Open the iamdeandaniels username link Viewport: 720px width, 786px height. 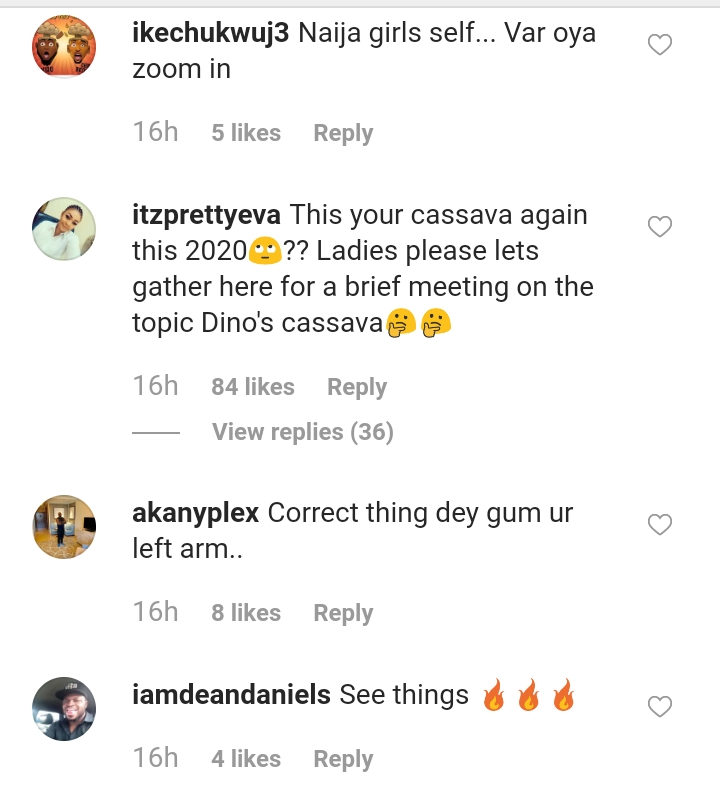(x=231, y=695)
